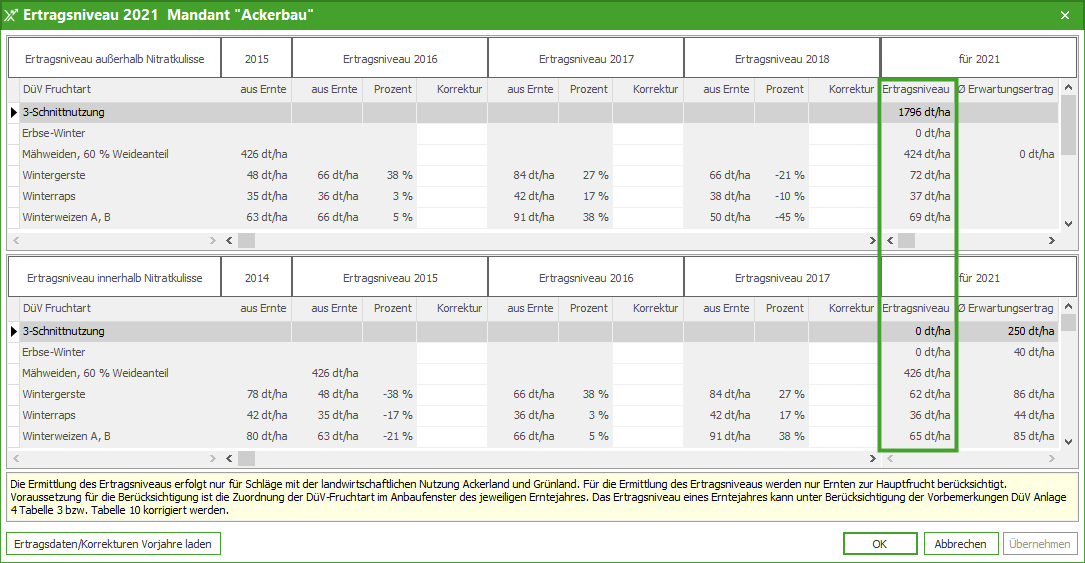Click Ø Erwartungsertrag column header in lower table
This screenshot has width=1085, height=563.
coord(1004,308)
